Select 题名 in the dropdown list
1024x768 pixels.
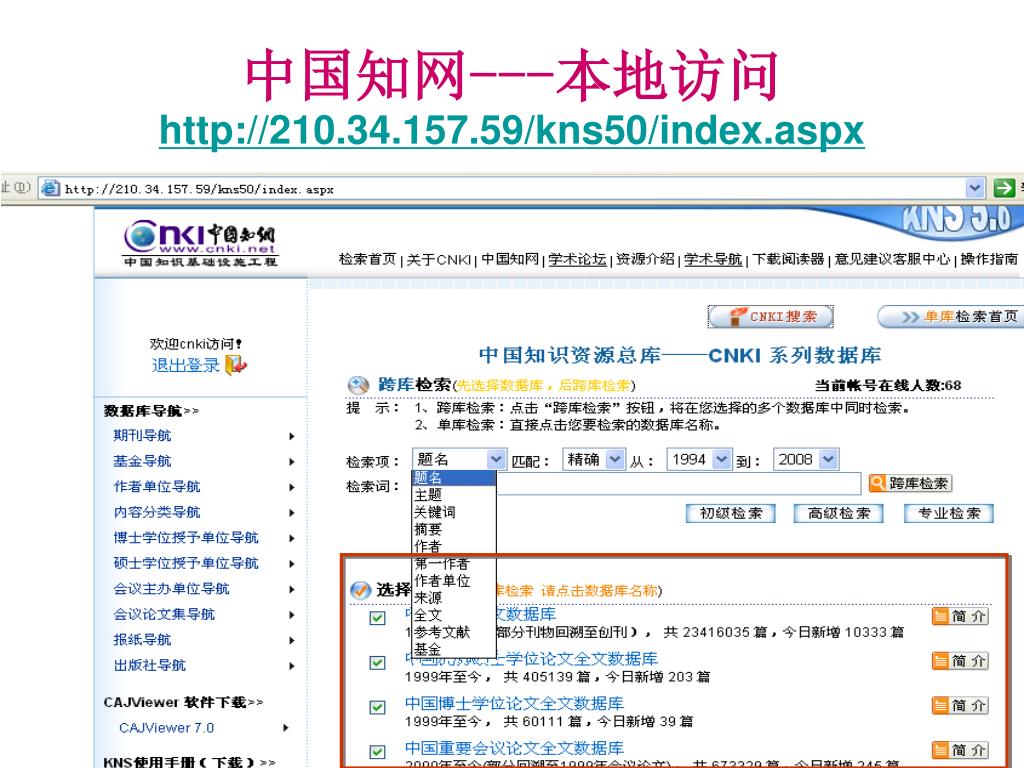coord(454,478)
